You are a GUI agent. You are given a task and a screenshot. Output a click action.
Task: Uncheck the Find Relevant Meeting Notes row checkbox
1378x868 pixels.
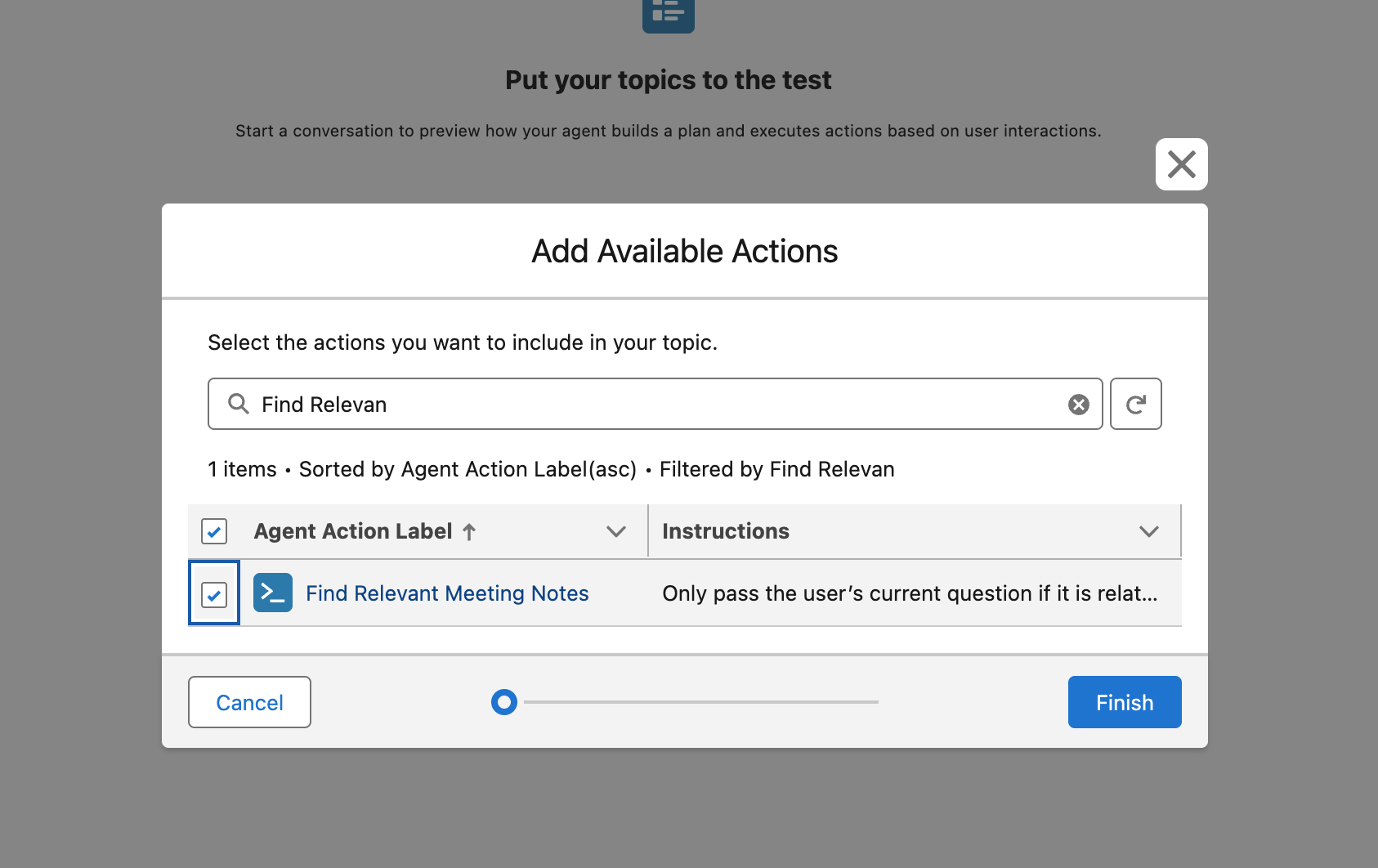coord(214,594)
